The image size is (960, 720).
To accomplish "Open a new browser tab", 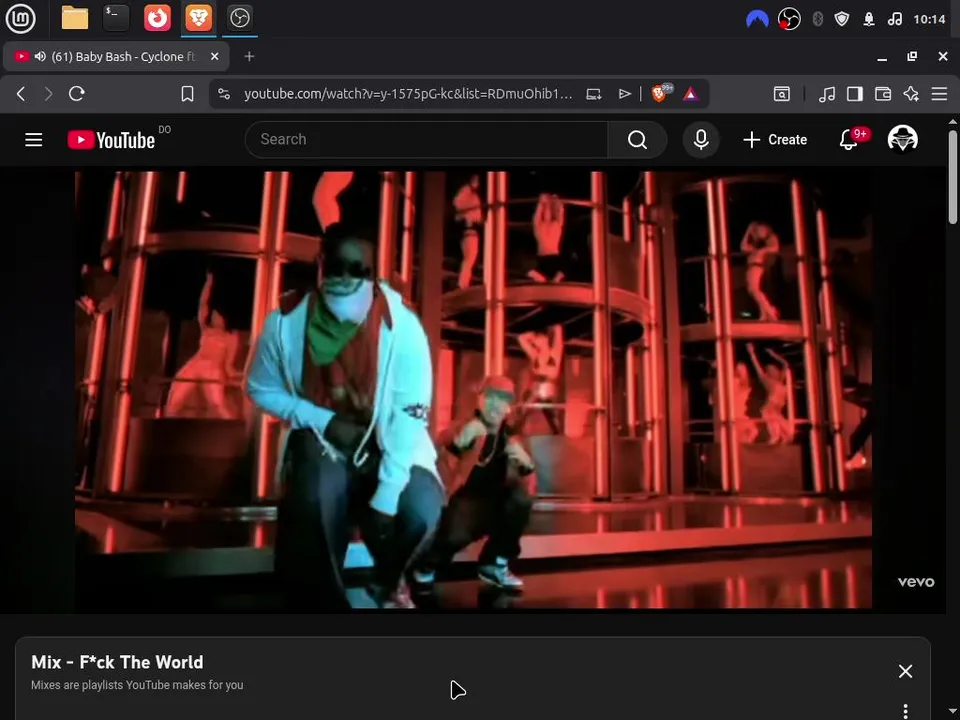I will (x=249, y=56).
